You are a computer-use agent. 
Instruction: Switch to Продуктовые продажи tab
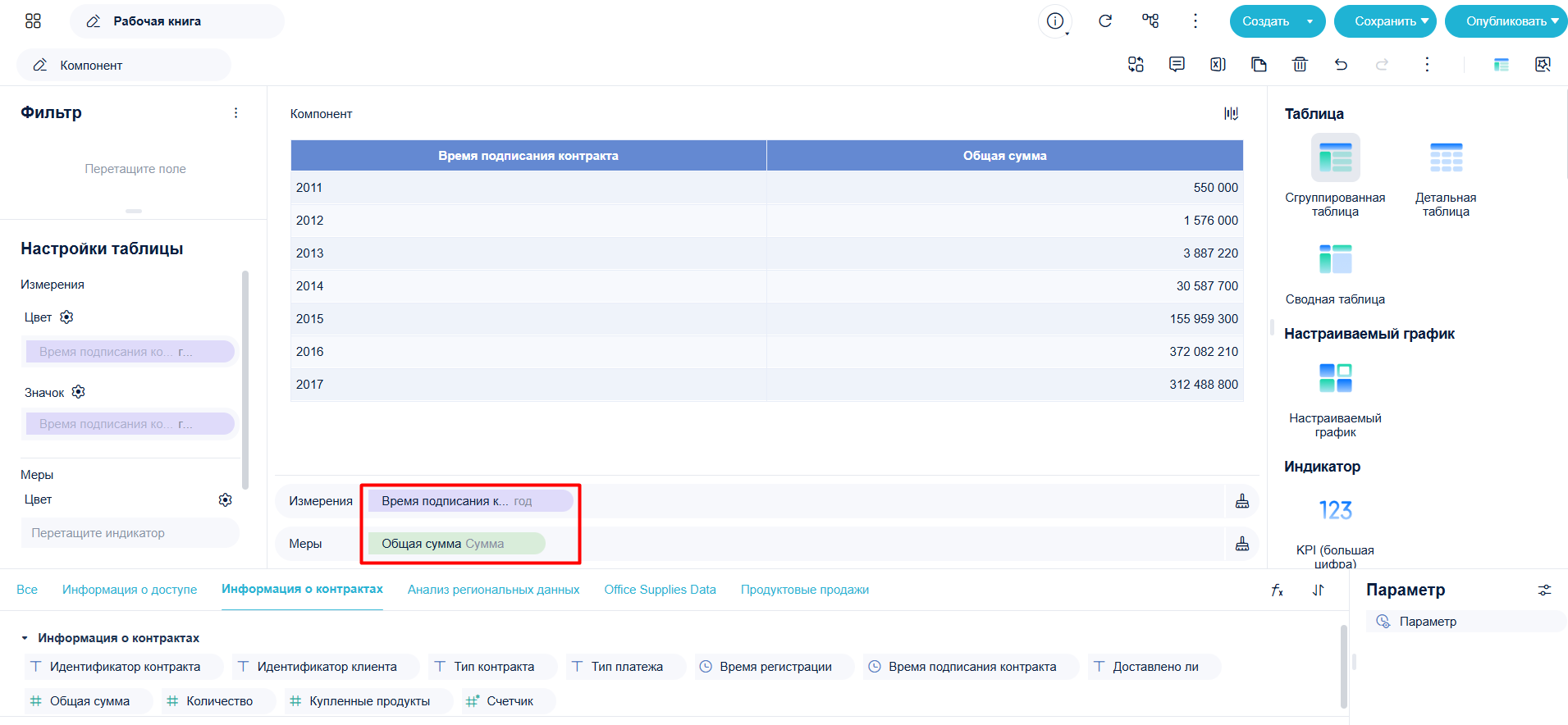(x=804, y=590)
